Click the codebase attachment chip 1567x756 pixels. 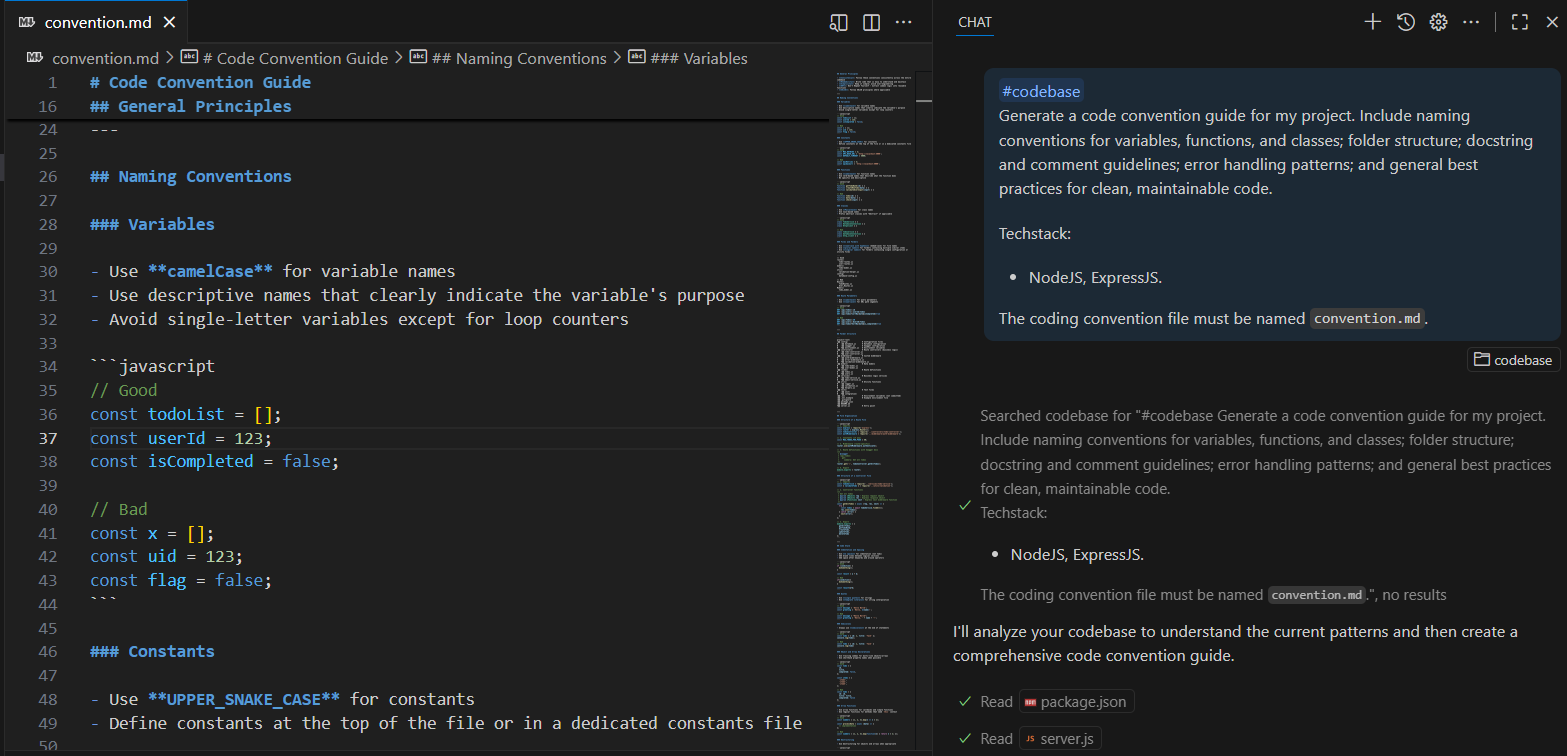(x=1513, y=360)
